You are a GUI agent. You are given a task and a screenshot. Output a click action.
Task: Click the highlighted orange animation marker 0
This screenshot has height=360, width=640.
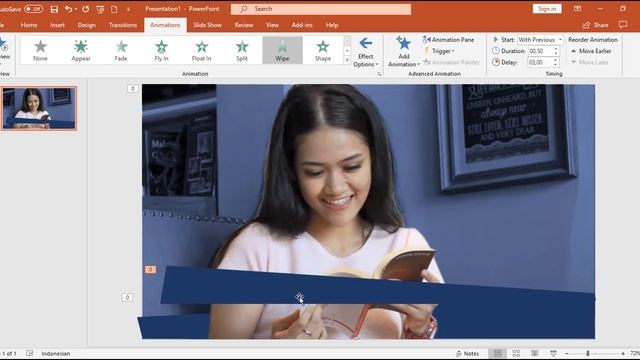click(x=150, y=269)
